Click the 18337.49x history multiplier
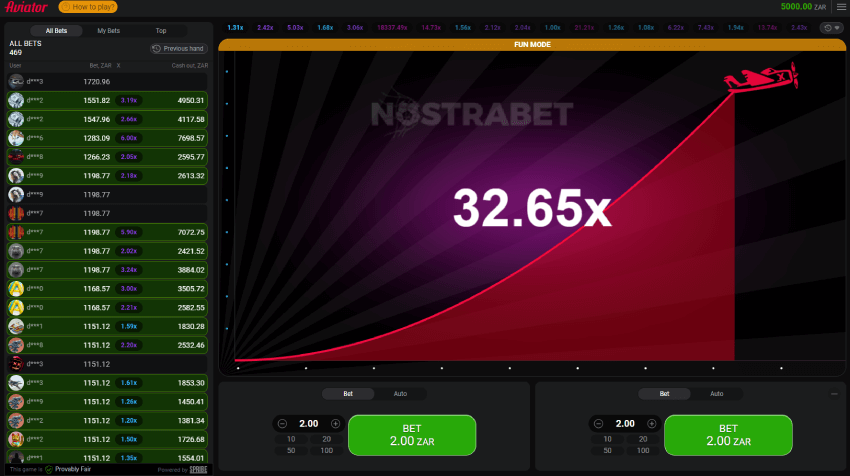The height and width of the screenshot is (476, 850). (x=392, y=28)
